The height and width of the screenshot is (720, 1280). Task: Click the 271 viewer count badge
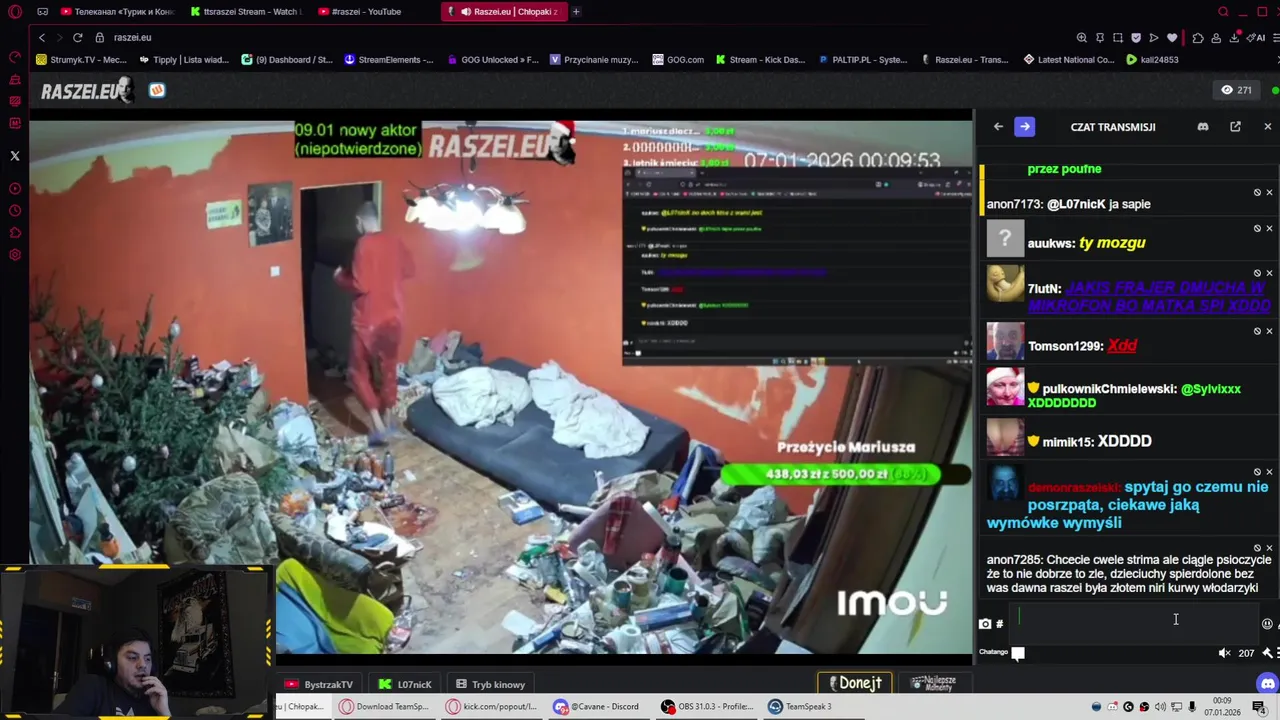point(1237,90)
